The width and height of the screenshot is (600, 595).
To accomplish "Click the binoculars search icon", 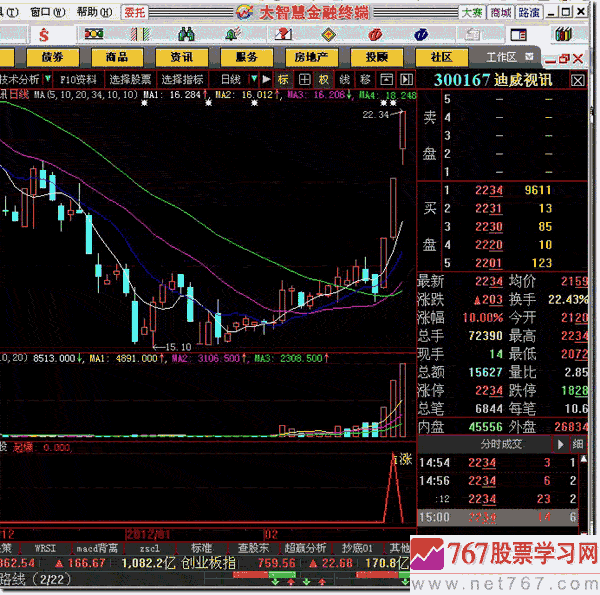I will click(186, 34).
